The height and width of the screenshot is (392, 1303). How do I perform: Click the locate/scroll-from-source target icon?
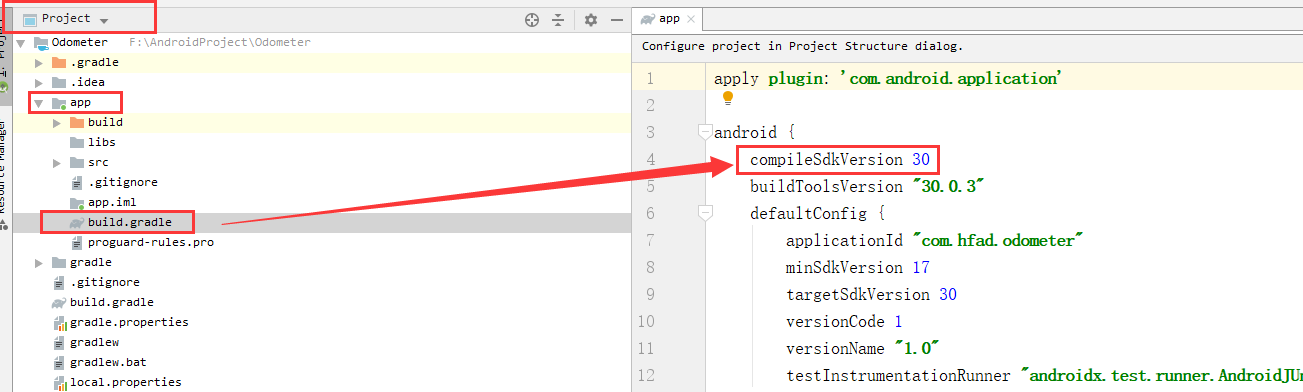coord(532,20)
